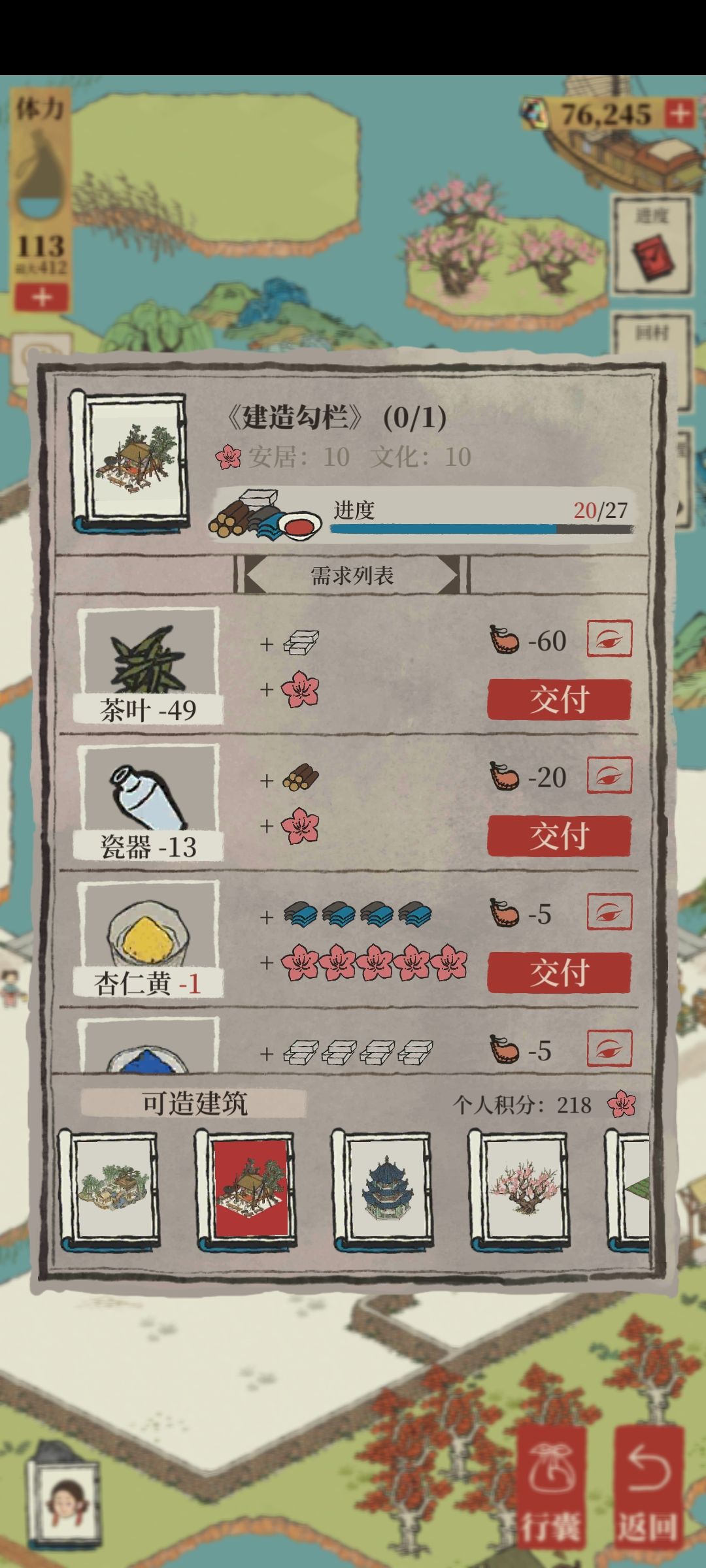Click 交付 to deliver 茶叶
The image size is (706, 1568).
(x=560, y=700)
